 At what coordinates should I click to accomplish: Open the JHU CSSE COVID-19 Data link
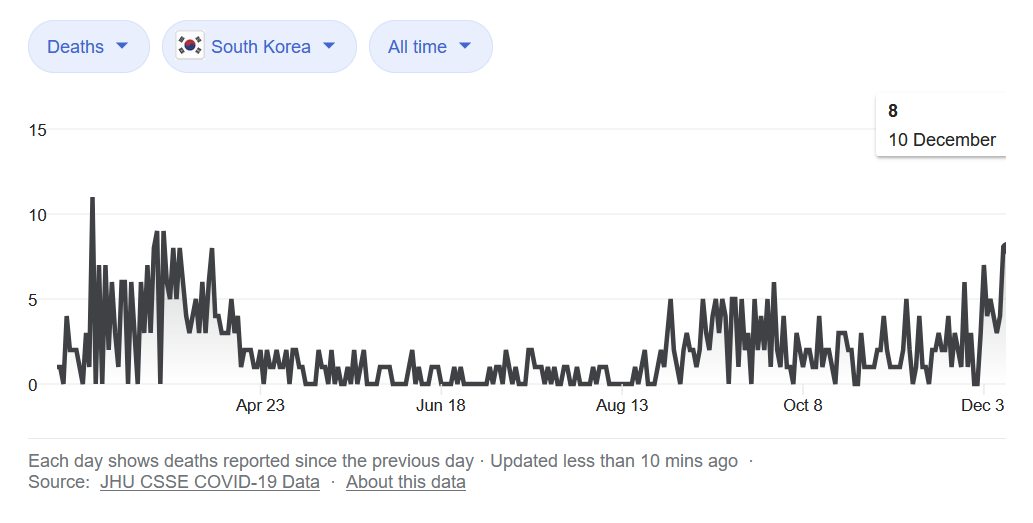tap(210, 482)
